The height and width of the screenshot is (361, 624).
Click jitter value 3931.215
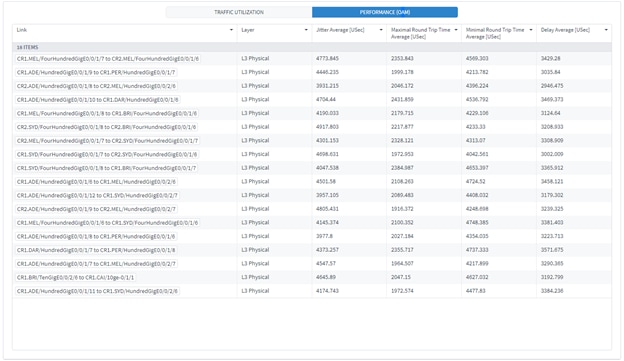(x=328, y=86)
